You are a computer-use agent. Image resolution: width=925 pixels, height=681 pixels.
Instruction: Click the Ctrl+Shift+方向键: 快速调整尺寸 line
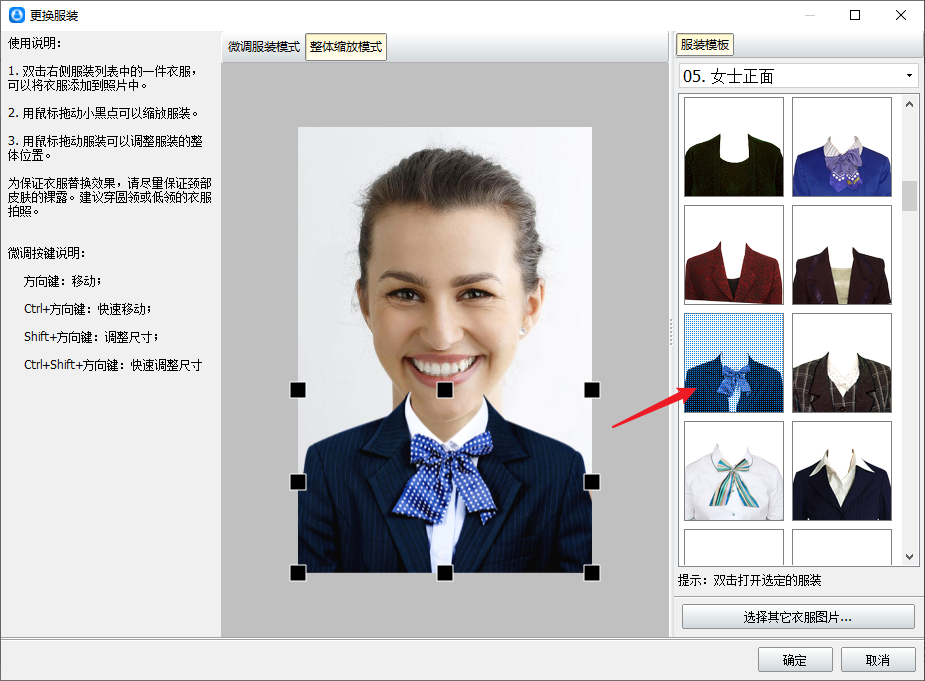point(113,365)
